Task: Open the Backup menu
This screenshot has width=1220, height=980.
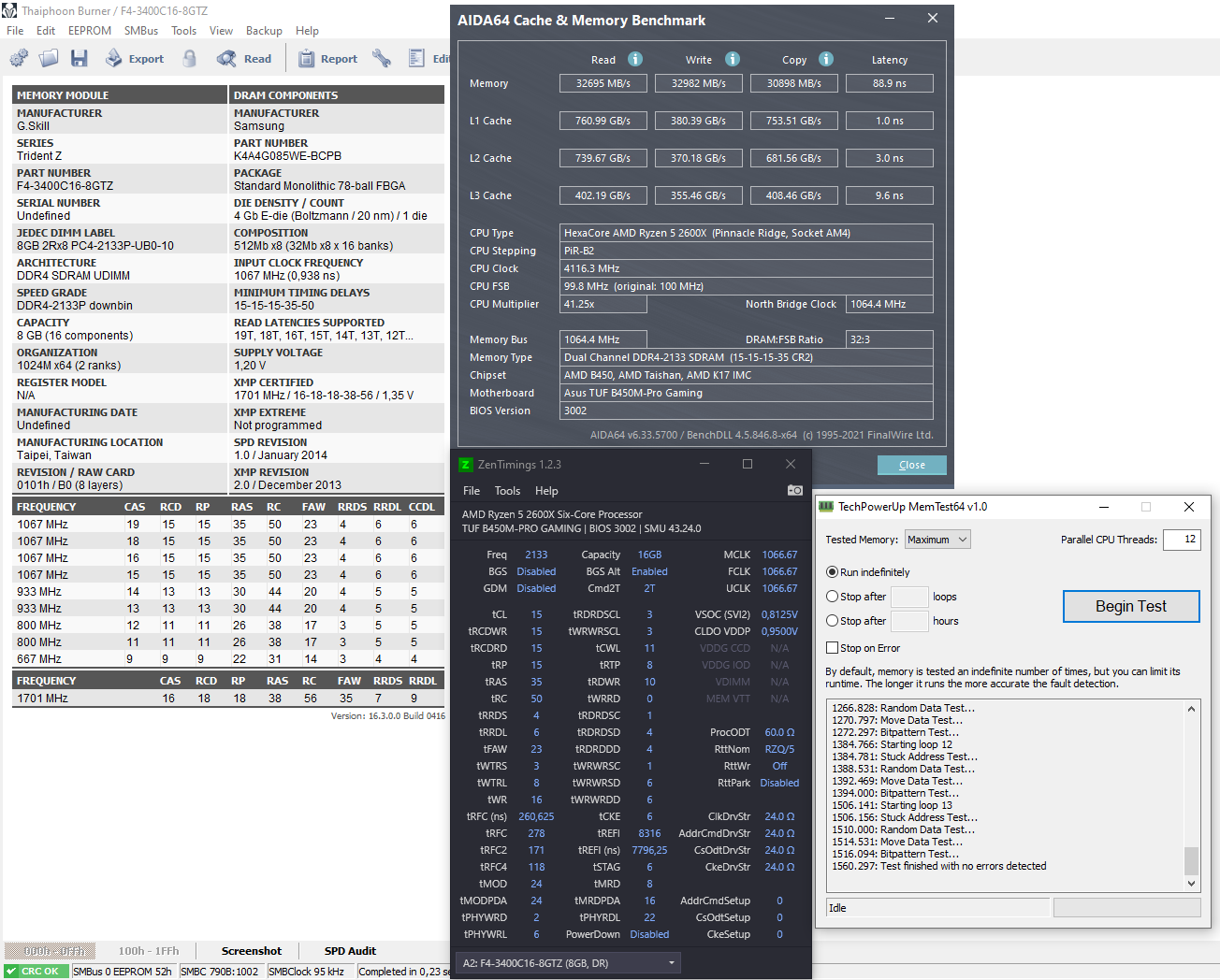Action: pyautogui.click(x=264, y=31)
